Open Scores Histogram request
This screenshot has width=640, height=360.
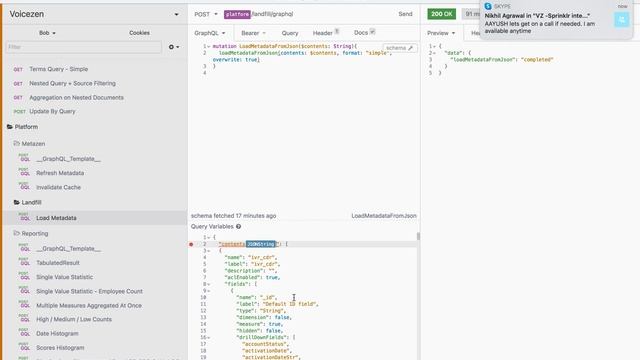point(60,348)
